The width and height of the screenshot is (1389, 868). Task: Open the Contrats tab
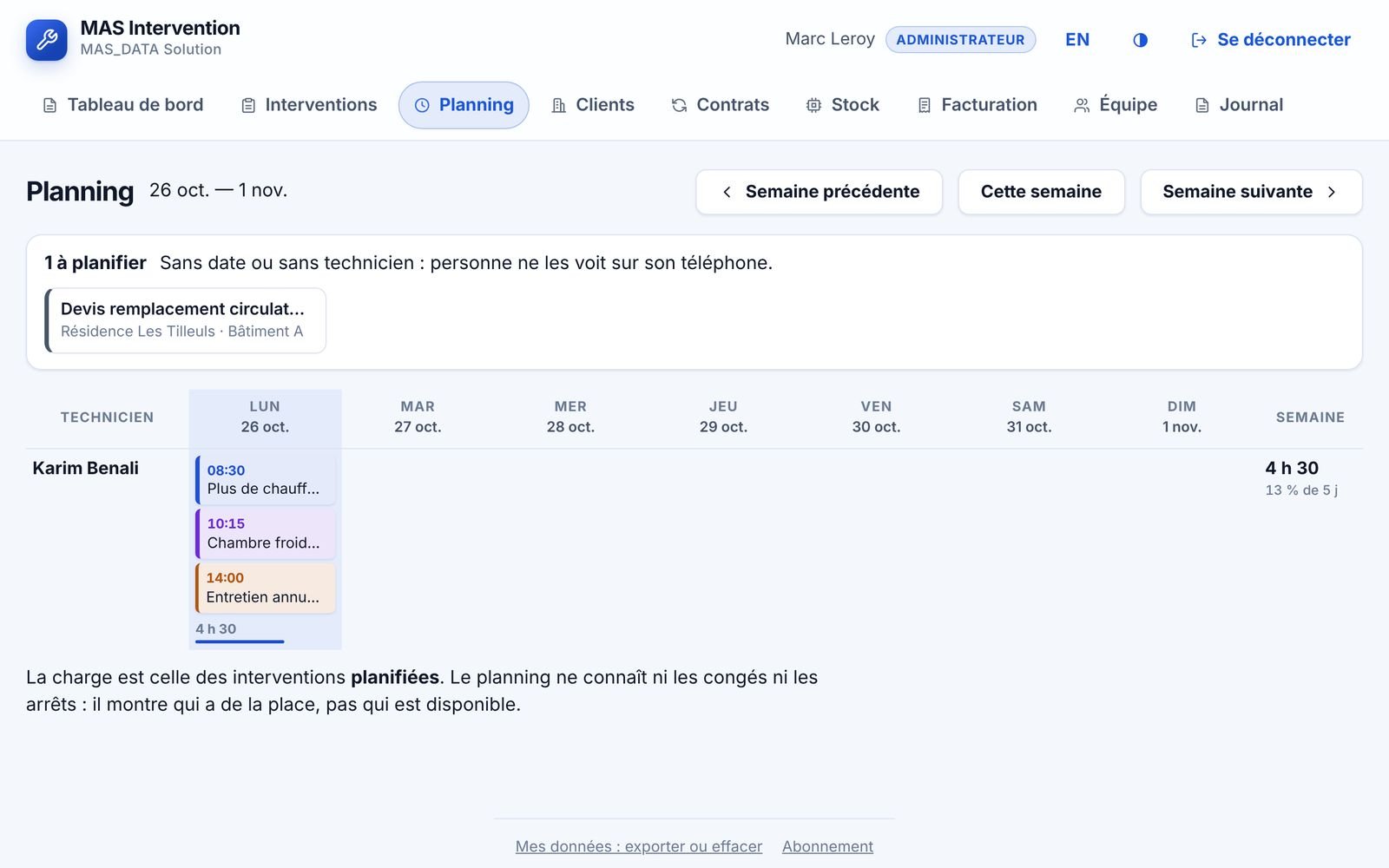(x=720, y=105)
